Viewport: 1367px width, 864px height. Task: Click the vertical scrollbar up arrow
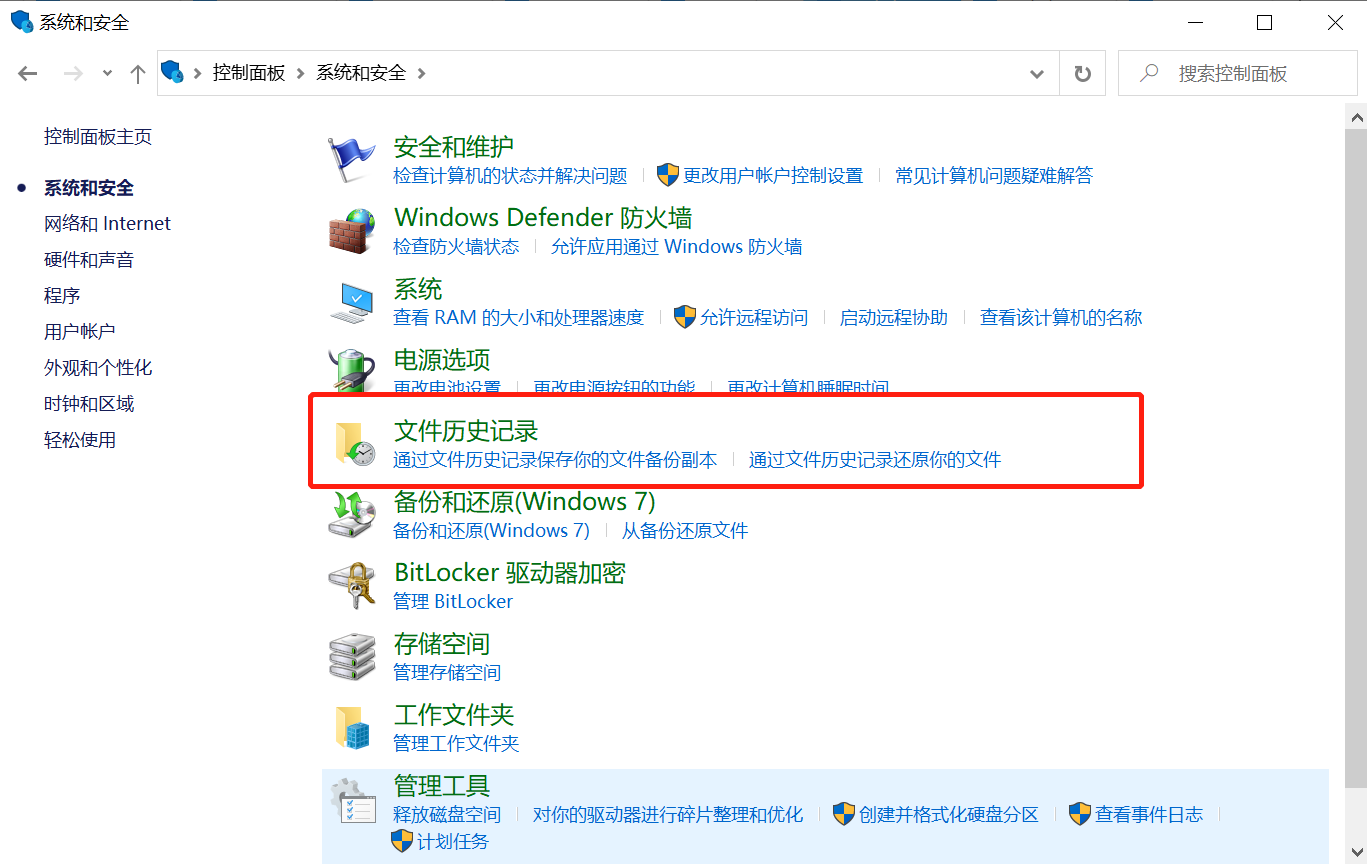pyautogui.click(x=1357, y=118)
